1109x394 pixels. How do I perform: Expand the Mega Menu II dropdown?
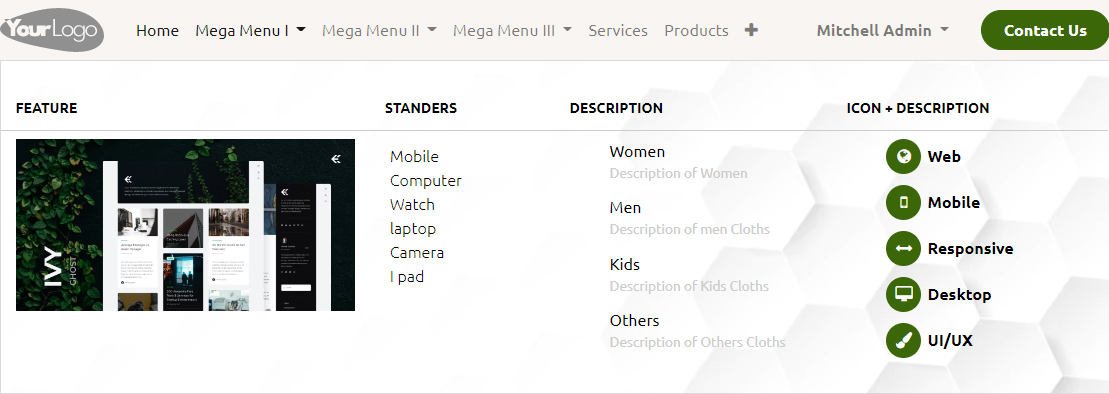tap(379, 30)
